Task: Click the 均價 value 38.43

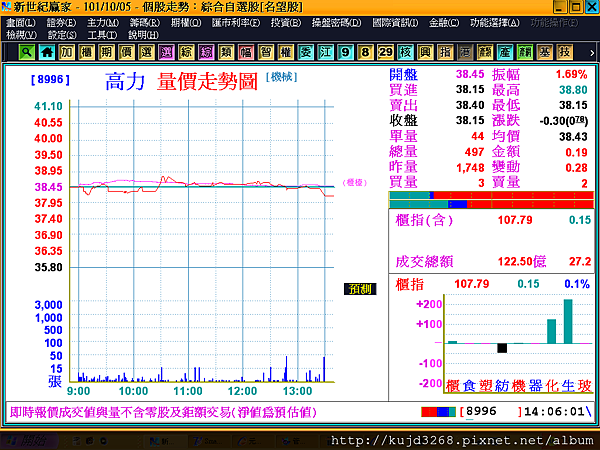Action: pyautogui.click(x=573, y=137)
